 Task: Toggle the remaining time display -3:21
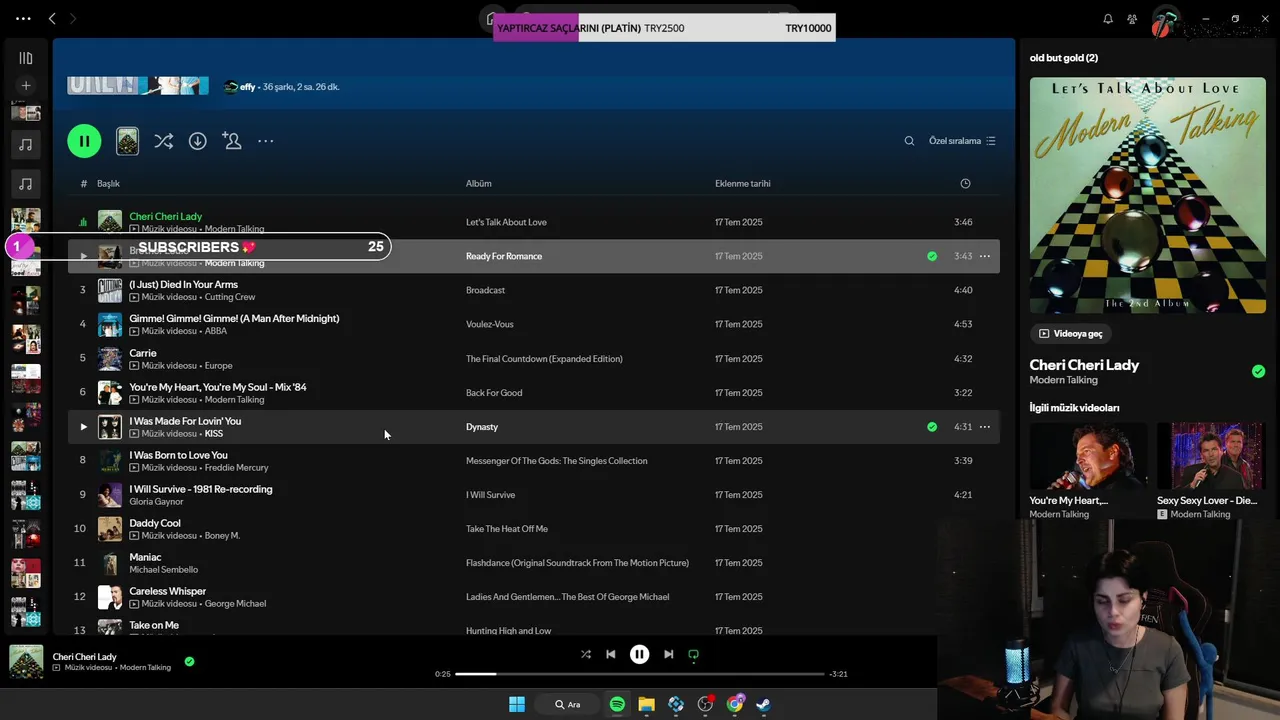(839, 674)
